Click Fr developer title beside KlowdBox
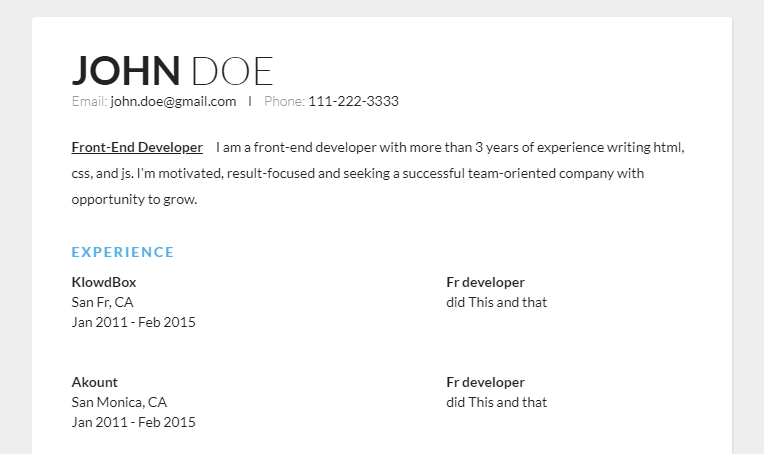764x454 pixels. point(485,282)
